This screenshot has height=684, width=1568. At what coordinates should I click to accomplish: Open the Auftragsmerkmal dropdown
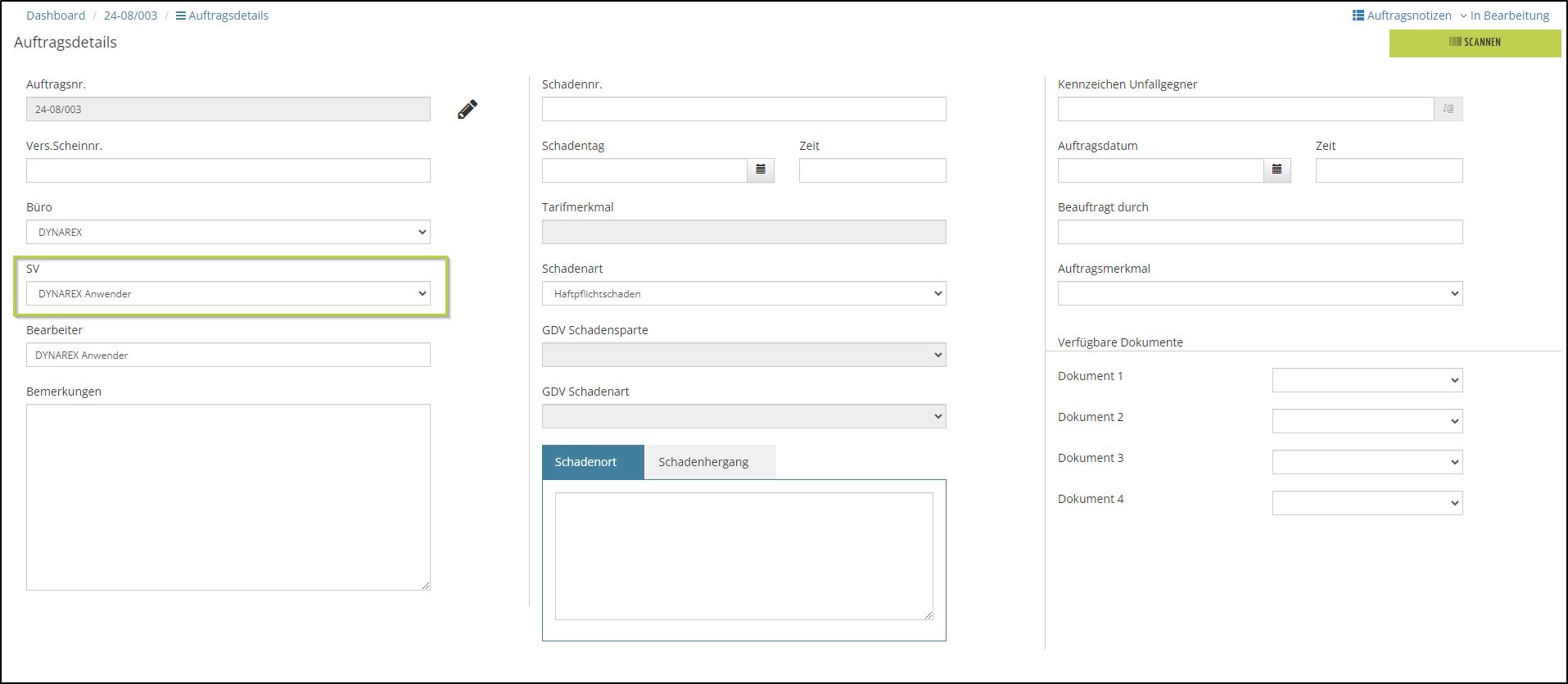1259,293
